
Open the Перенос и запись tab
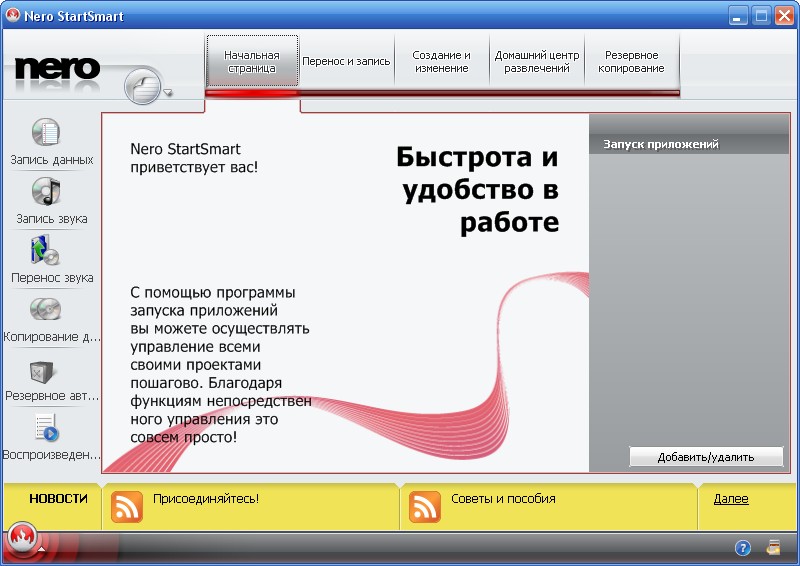click(346, 62)
